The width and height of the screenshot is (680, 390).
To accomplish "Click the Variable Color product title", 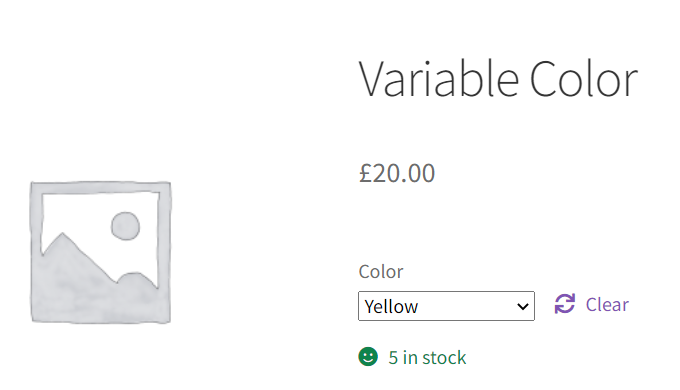I will click(x=498, y=79).
